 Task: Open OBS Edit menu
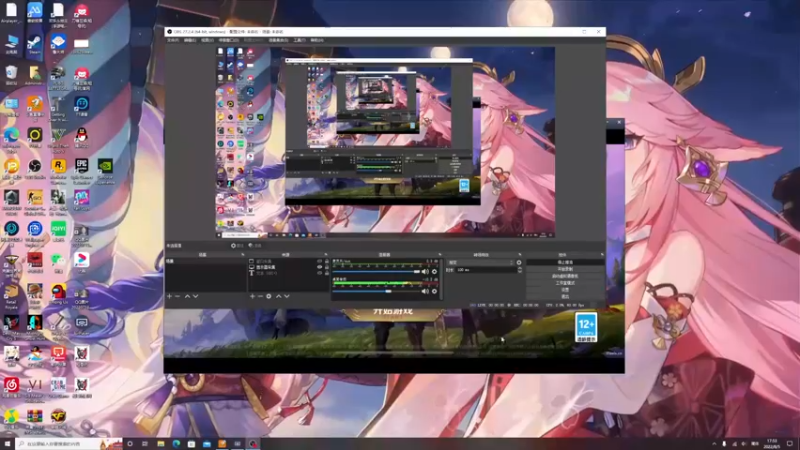tap(190, 40)
